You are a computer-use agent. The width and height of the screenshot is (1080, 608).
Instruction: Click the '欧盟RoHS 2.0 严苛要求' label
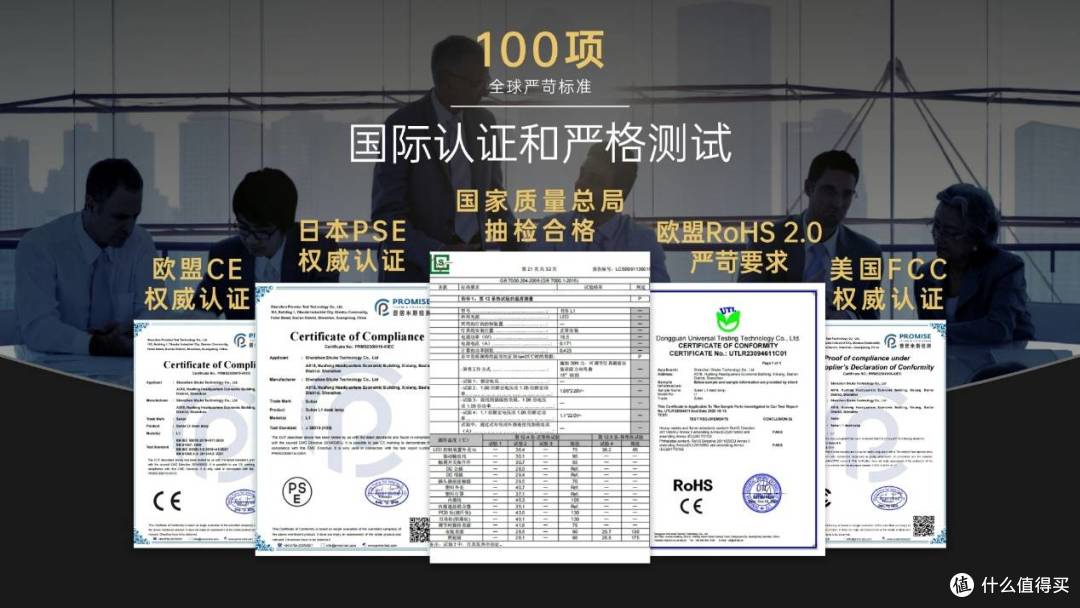click(x=739, y=247)
